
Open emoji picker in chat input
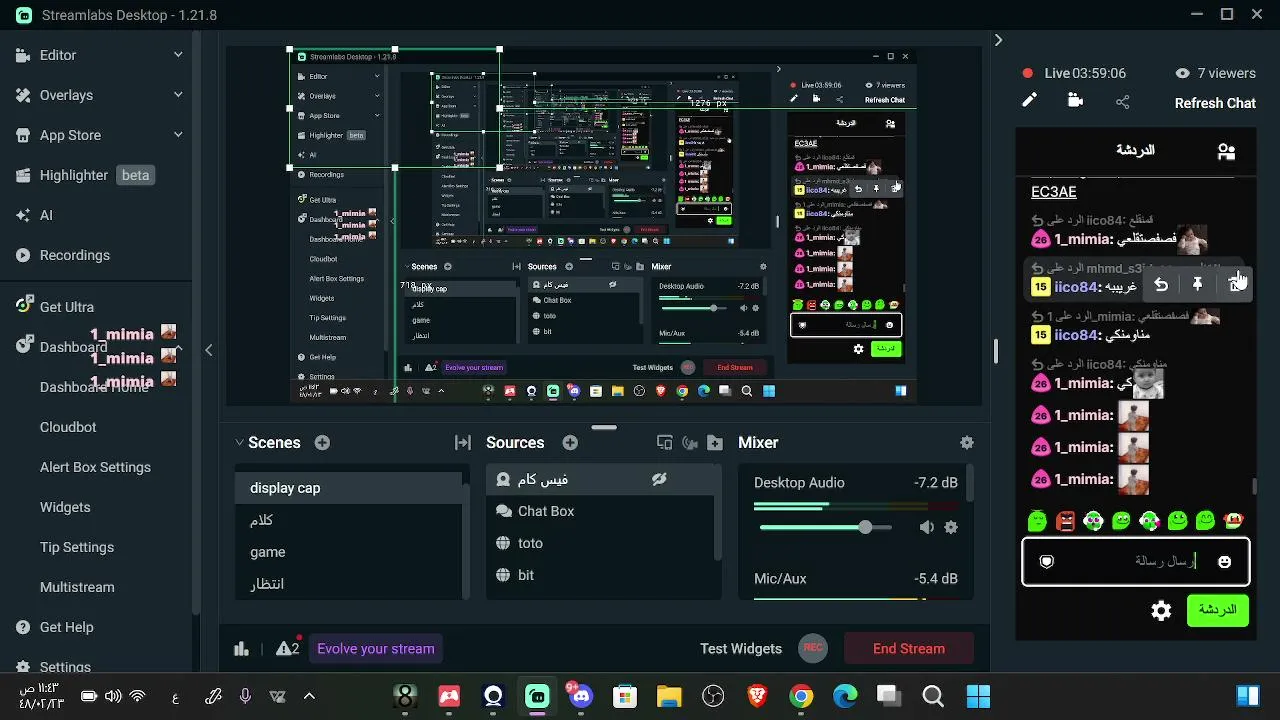[1224, 562]
